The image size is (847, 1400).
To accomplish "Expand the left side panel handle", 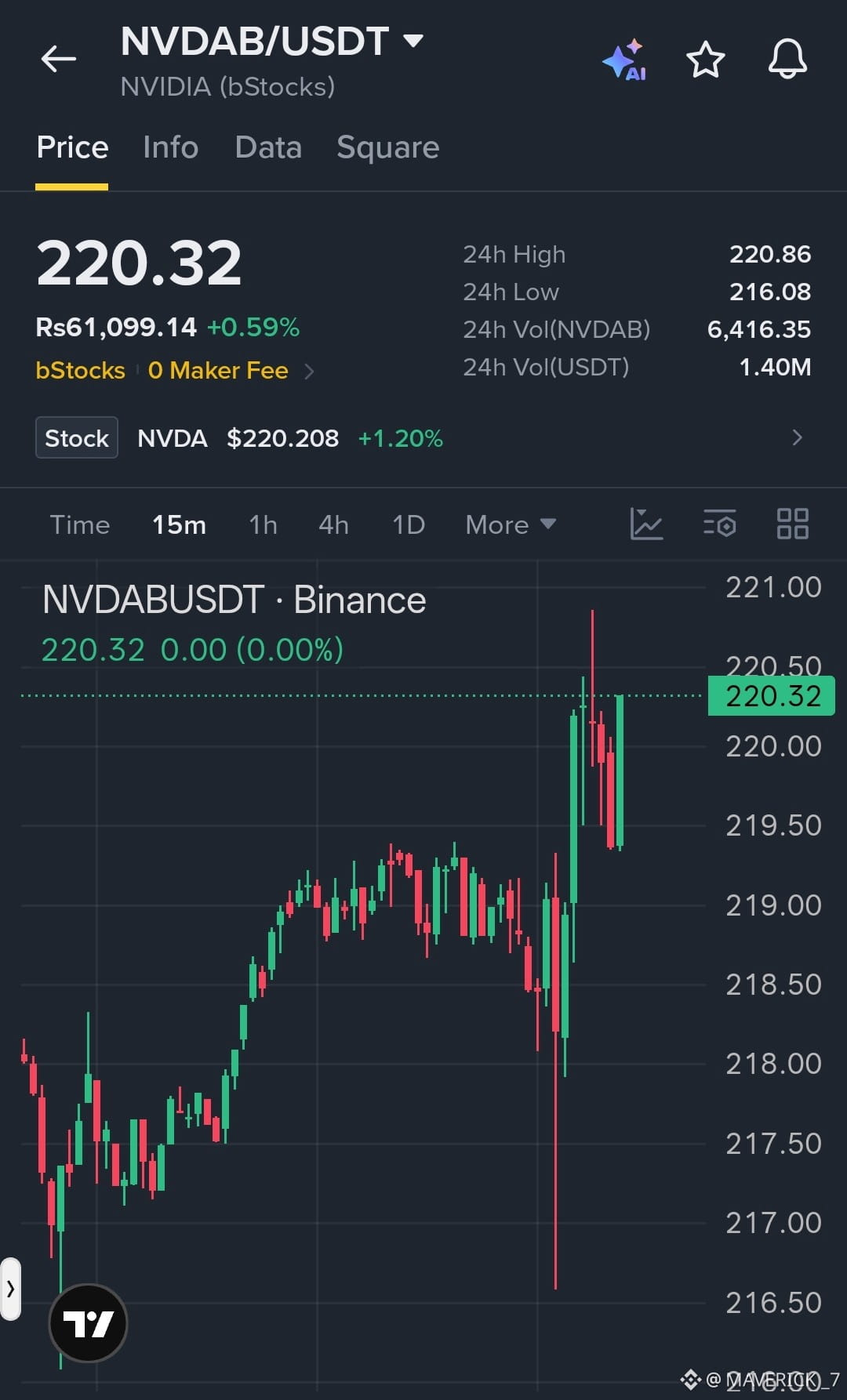I will pos(10,1289).
